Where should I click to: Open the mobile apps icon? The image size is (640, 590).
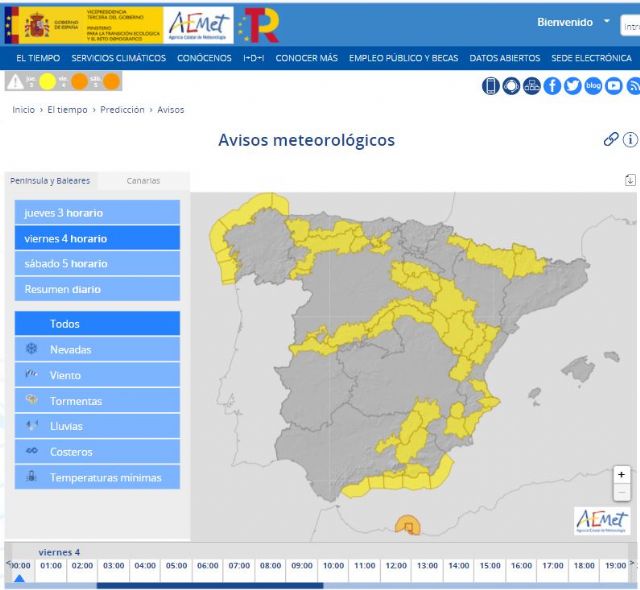pos(491,86)
